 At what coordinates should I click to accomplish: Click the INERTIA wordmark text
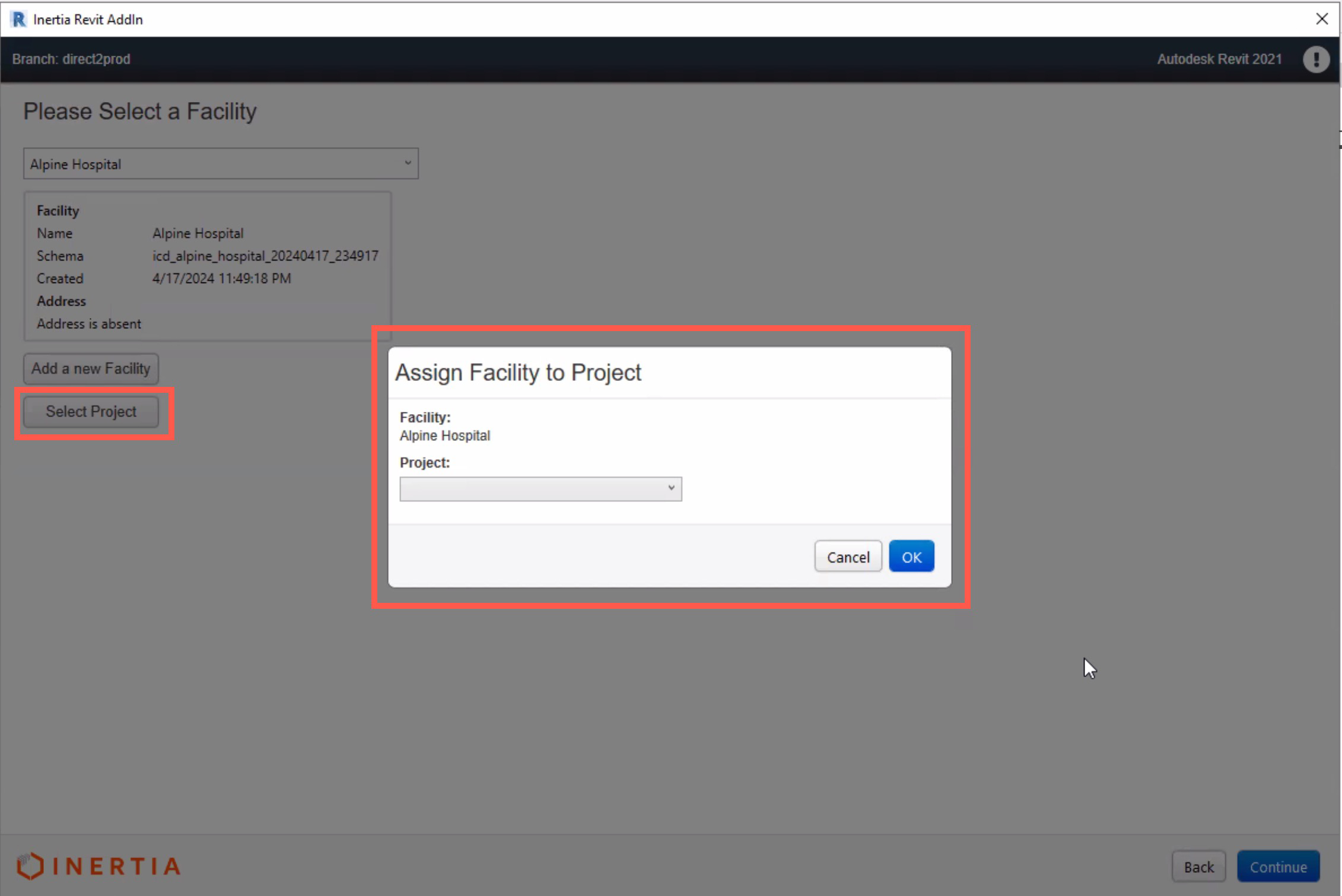pos(116,866)
